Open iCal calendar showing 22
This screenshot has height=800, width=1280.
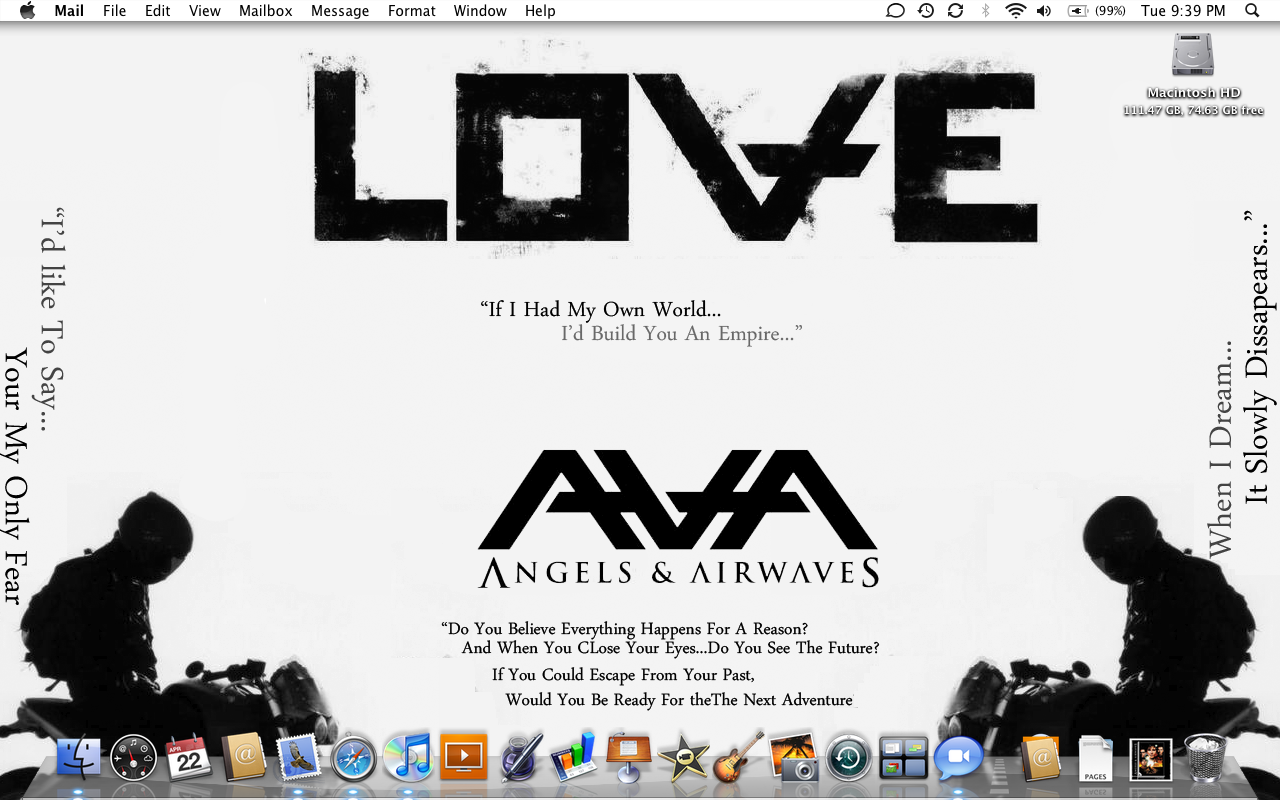189,758
